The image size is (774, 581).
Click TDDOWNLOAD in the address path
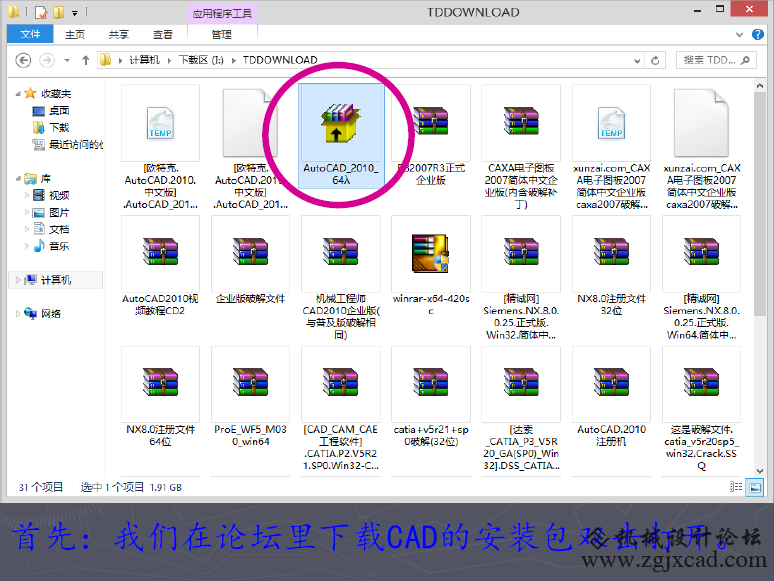tap(279, 60)
